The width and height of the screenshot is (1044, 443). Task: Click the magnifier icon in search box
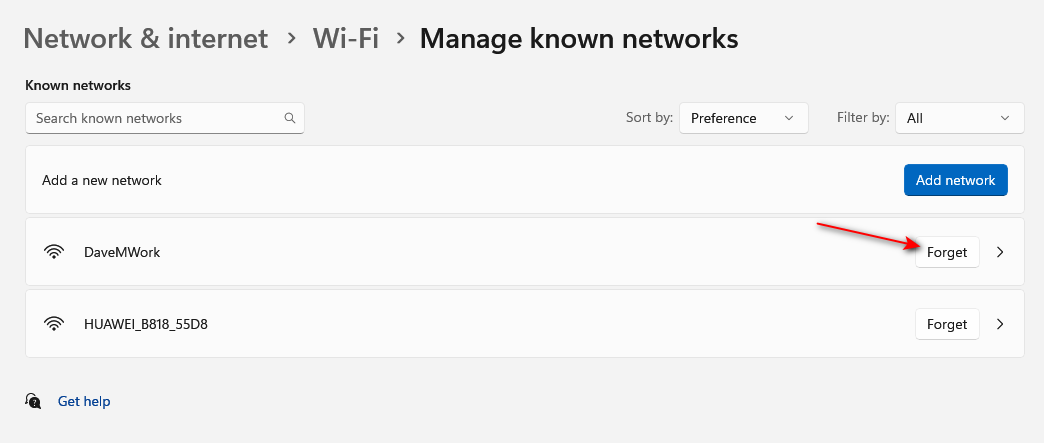[x=290, y=118]
